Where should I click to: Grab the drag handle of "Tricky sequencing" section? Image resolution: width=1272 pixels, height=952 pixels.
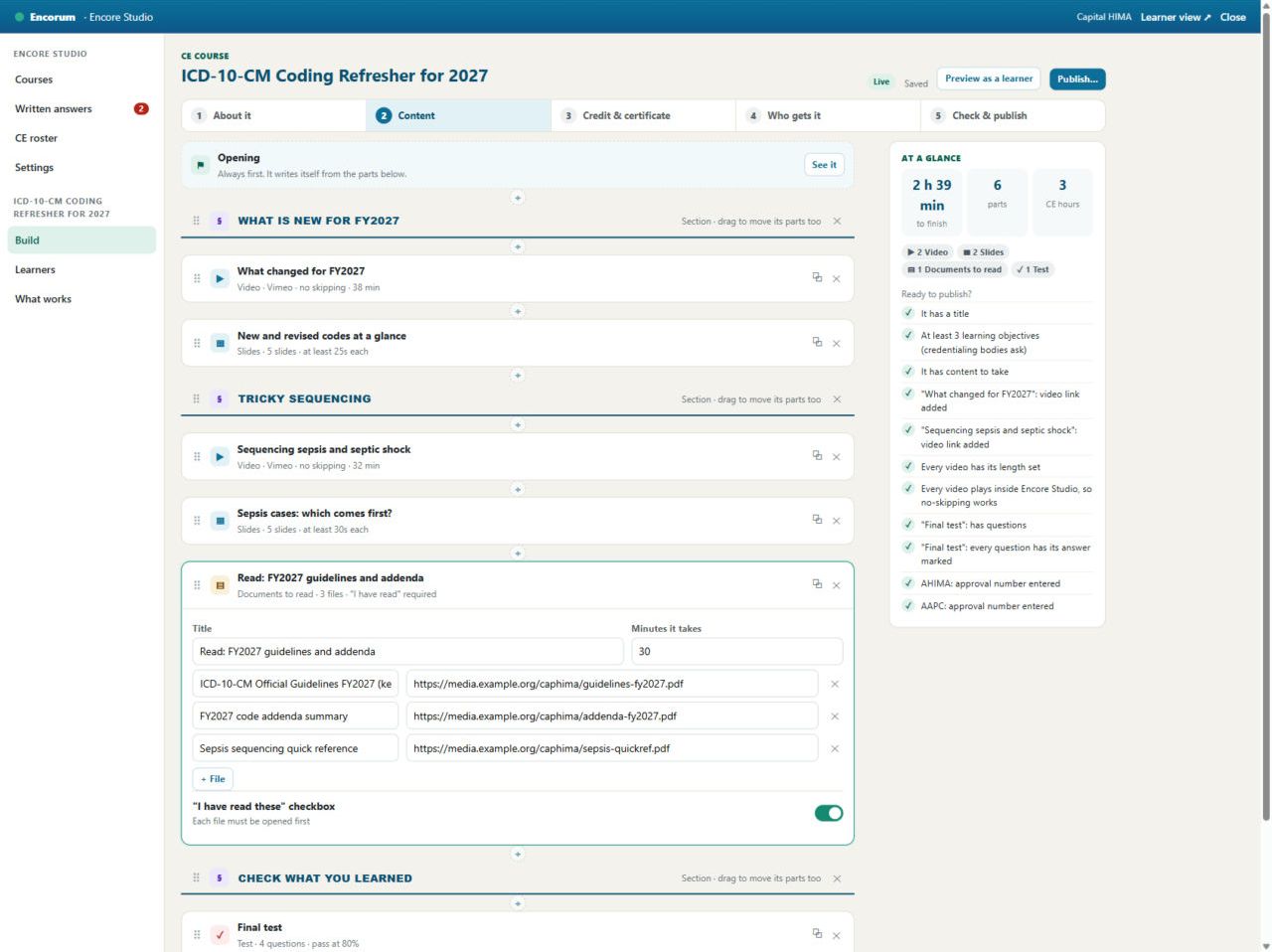pos(197,399)
